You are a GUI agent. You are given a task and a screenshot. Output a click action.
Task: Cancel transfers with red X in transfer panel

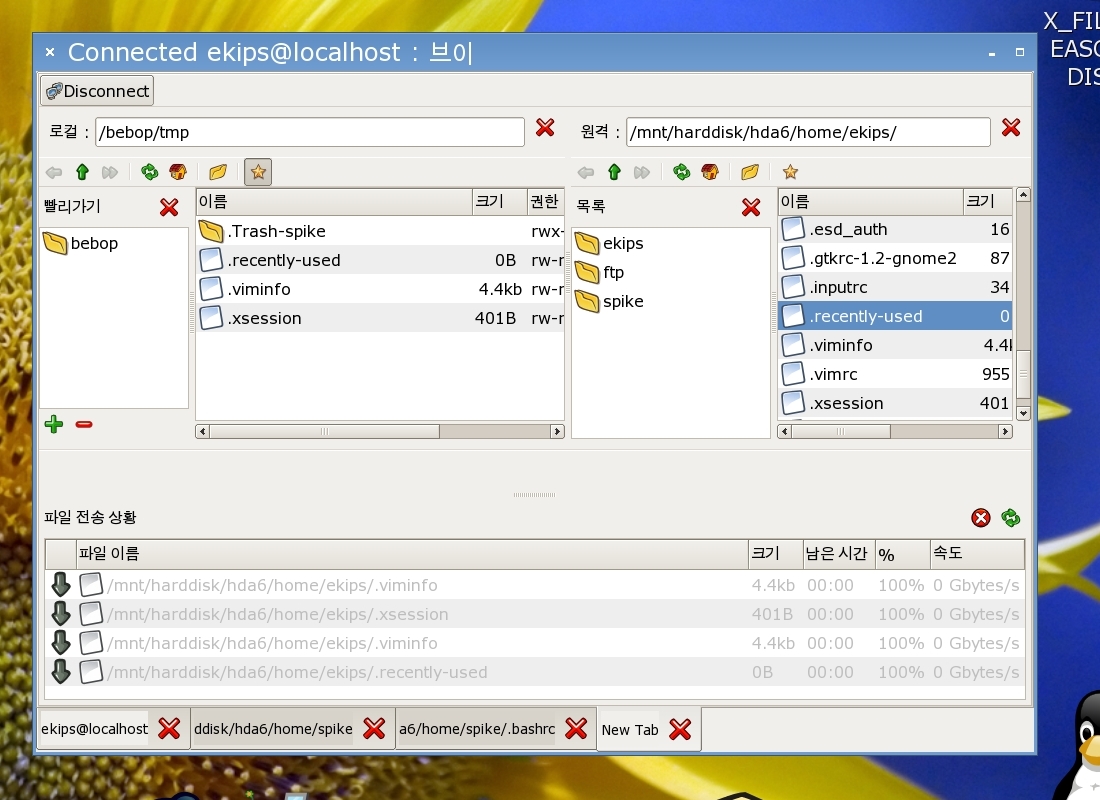click(981, 517)
